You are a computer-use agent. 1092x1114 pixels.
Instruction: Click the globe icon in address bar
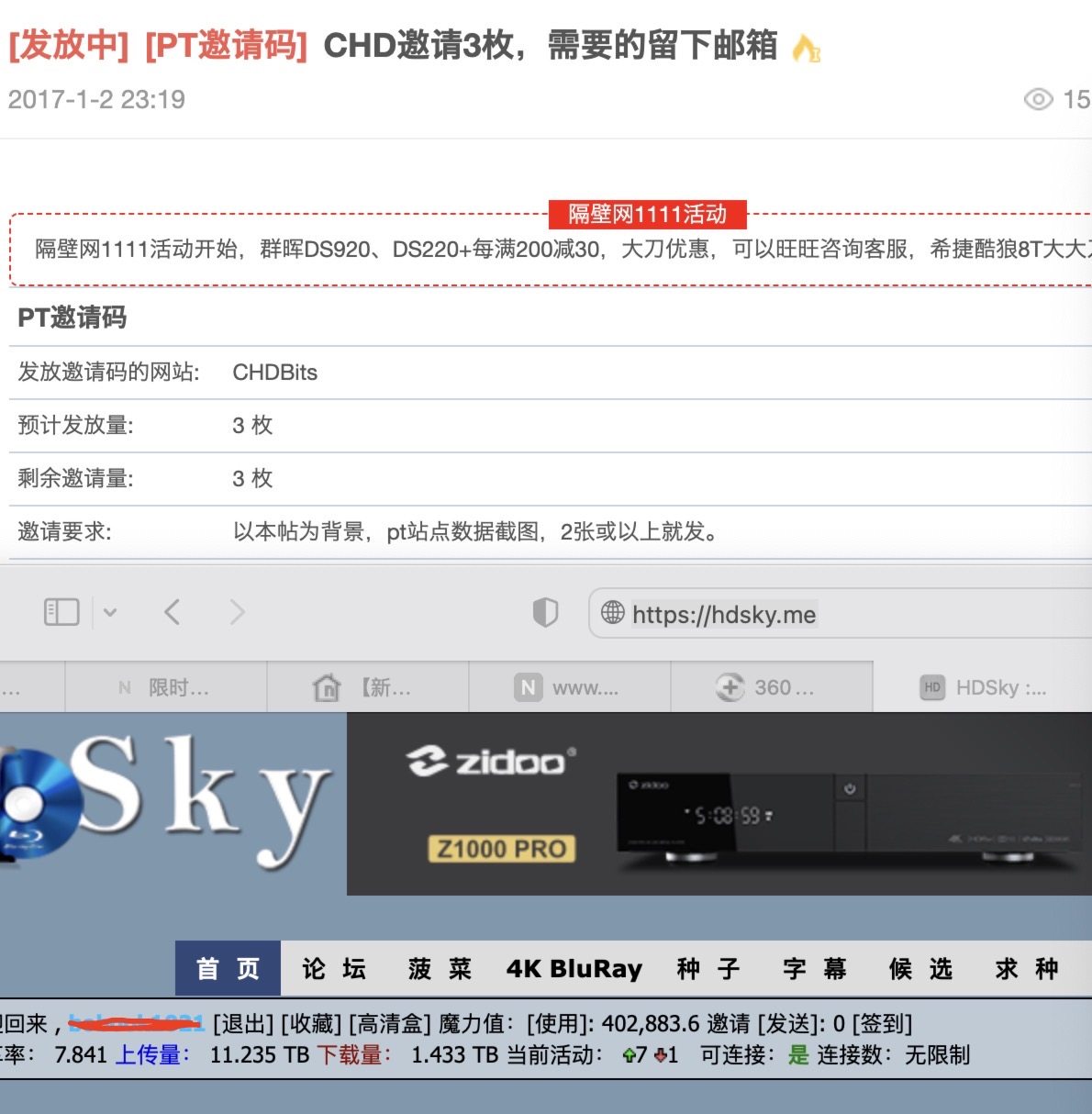(x=612, y=612)
